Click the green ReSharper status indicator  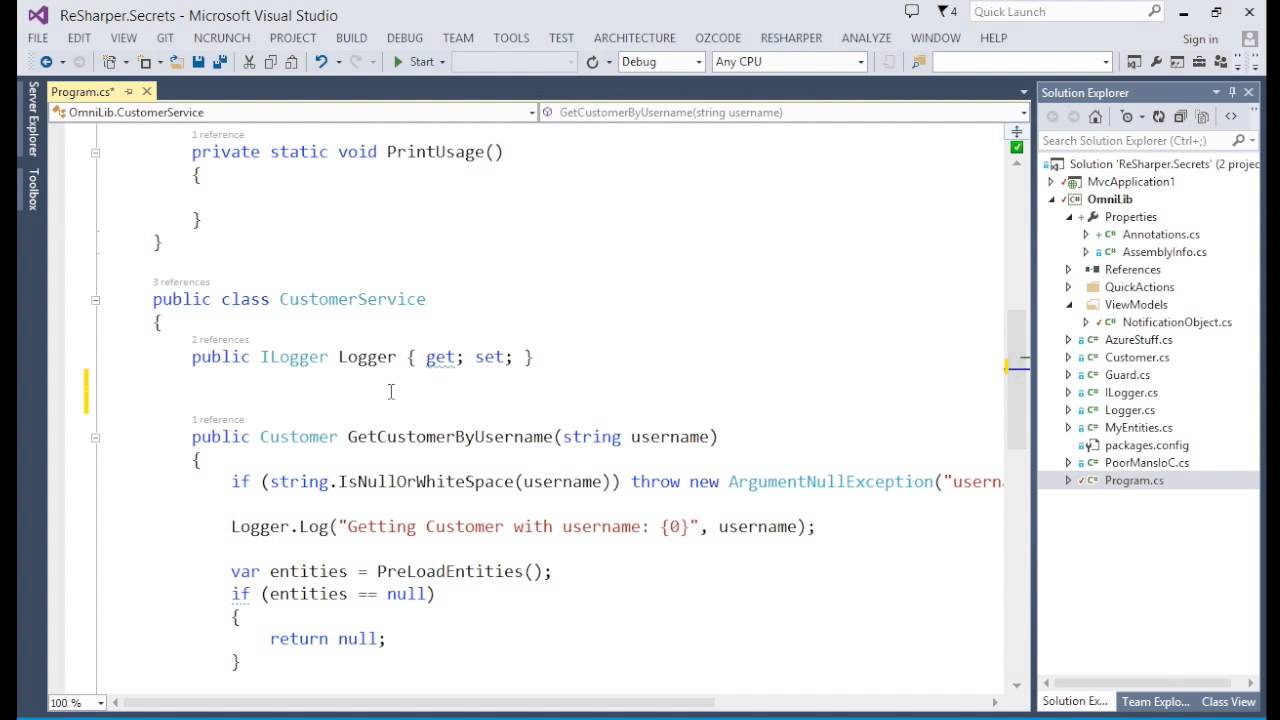1016,147
